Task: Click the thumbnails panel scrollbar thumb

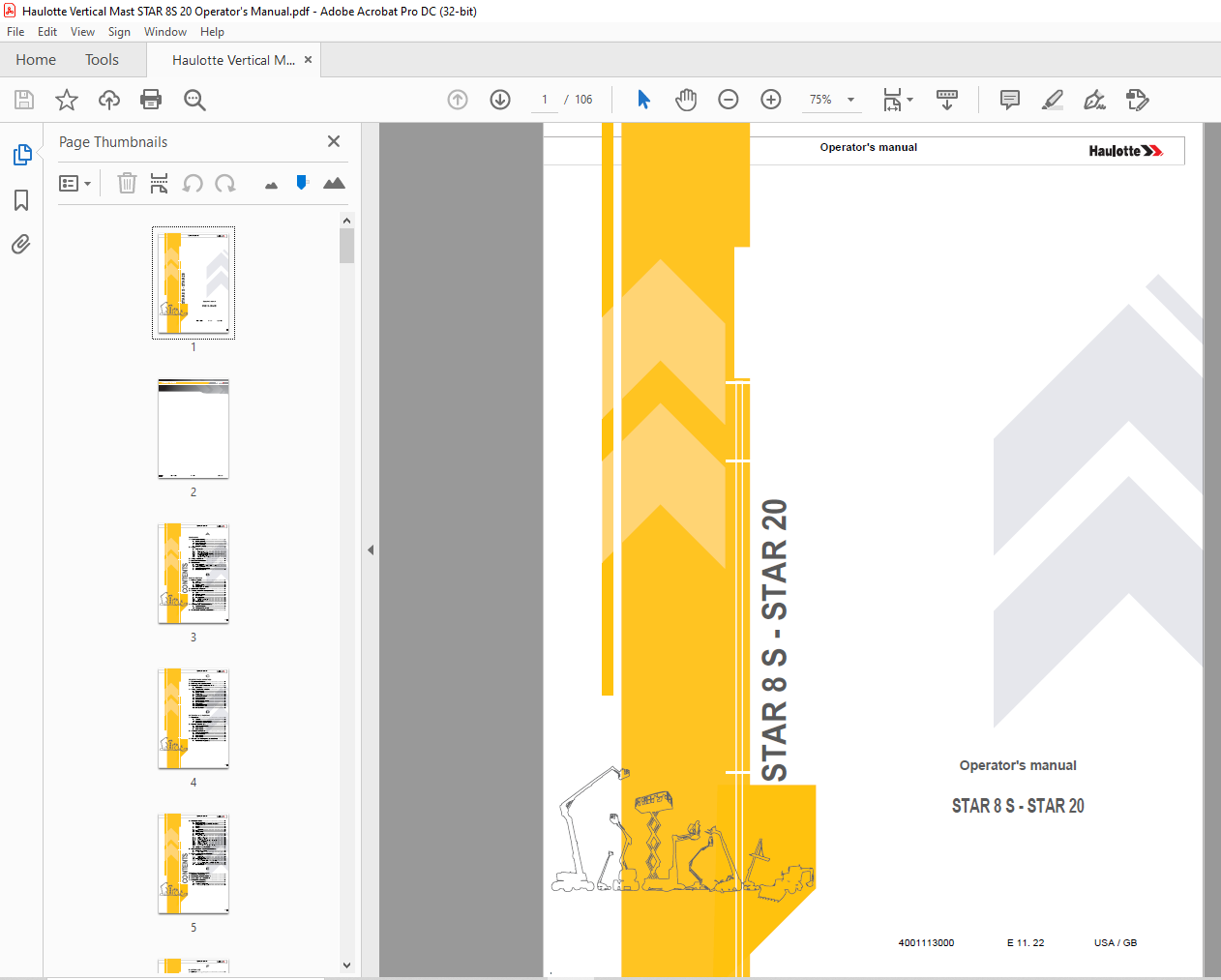Action: (346, 246)
